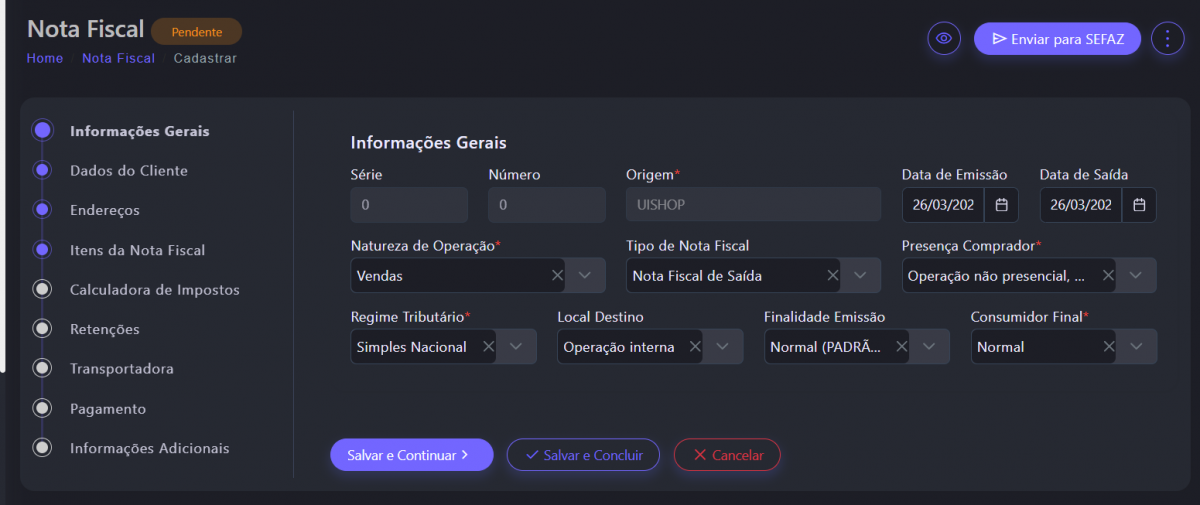Screen dimensions: 1200x505
Task: Clear the Nota Fiscal de Saída selection
Action: tap(833, 275)
